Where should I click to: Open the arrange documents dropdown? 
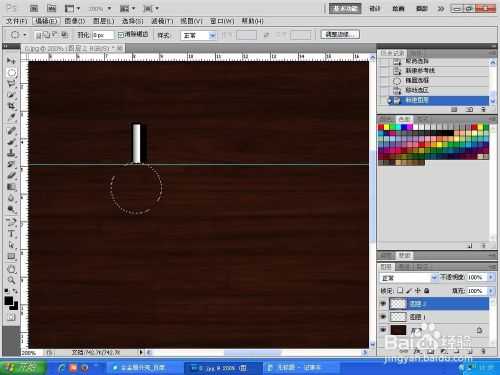(x=127, y=9)
